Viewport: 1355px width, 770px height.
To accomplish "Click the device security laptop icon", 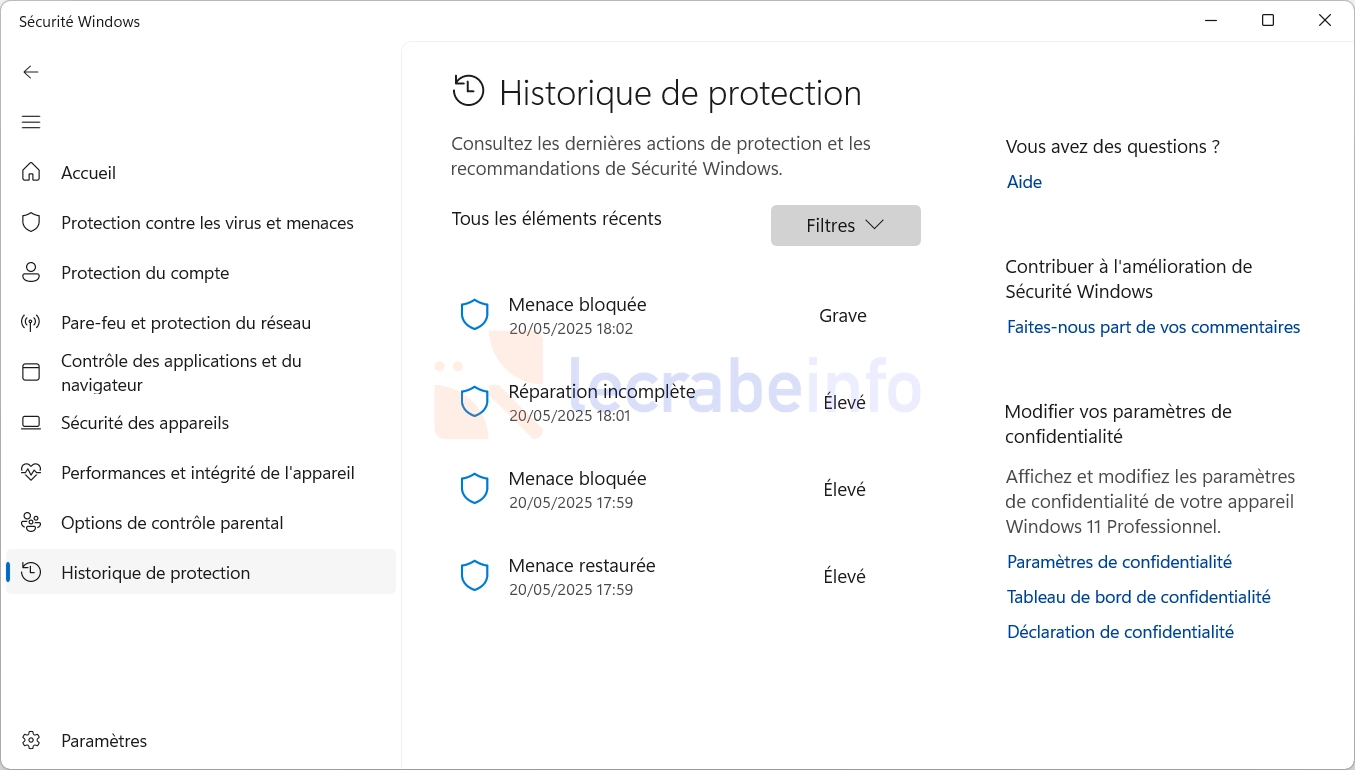I will 31,422.
